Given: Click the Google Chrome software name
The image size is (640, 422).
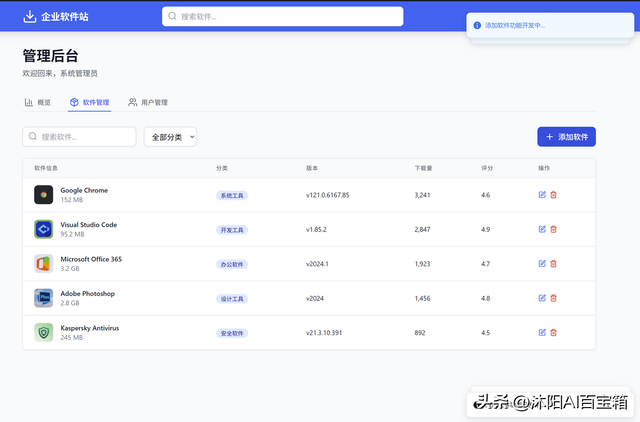Looking at the screenshot, I should [x=84, y=190].
